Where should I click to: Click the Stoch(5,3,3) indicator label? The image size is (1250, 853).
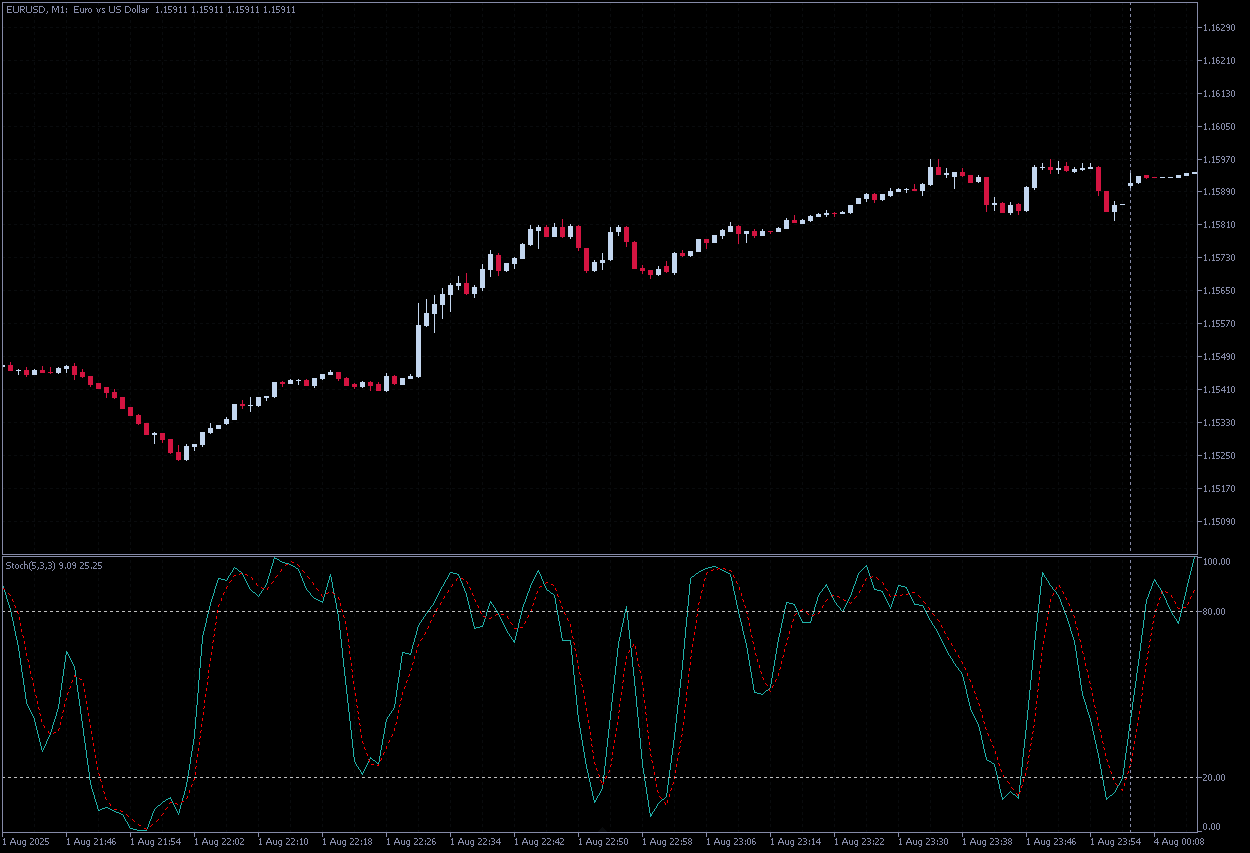[x=40, y=564]
